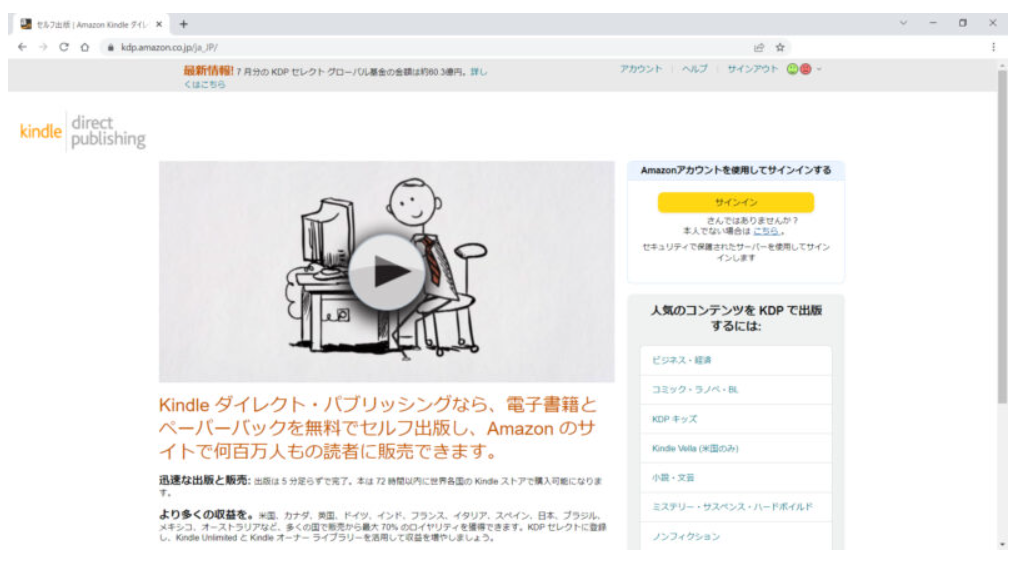Click the scrollbar up arrow
Viewport: 1025px width, 584px height.
click(x=1002, y=65)
